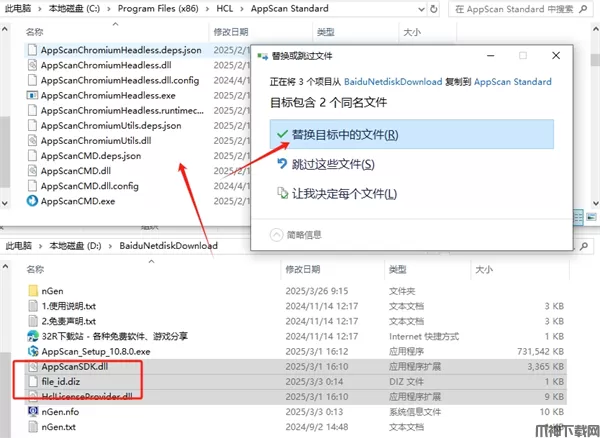This screenshot has height=438, width=600.
Task: Switch to large icons view in the status bar
Action: pyautogui.click(x=592, y=217)
